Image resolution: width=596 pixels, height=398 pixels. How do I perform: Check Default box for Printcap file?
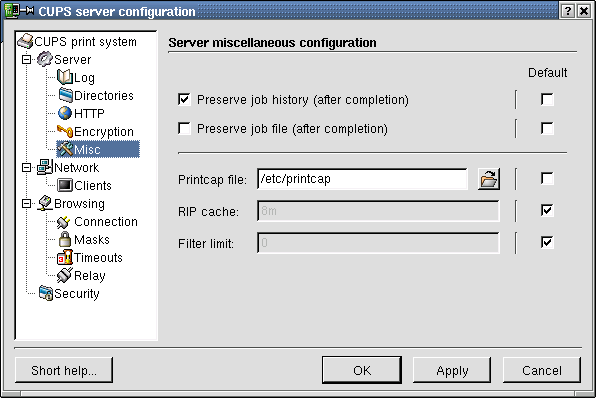pyautogui.click(x=547, y=179)
